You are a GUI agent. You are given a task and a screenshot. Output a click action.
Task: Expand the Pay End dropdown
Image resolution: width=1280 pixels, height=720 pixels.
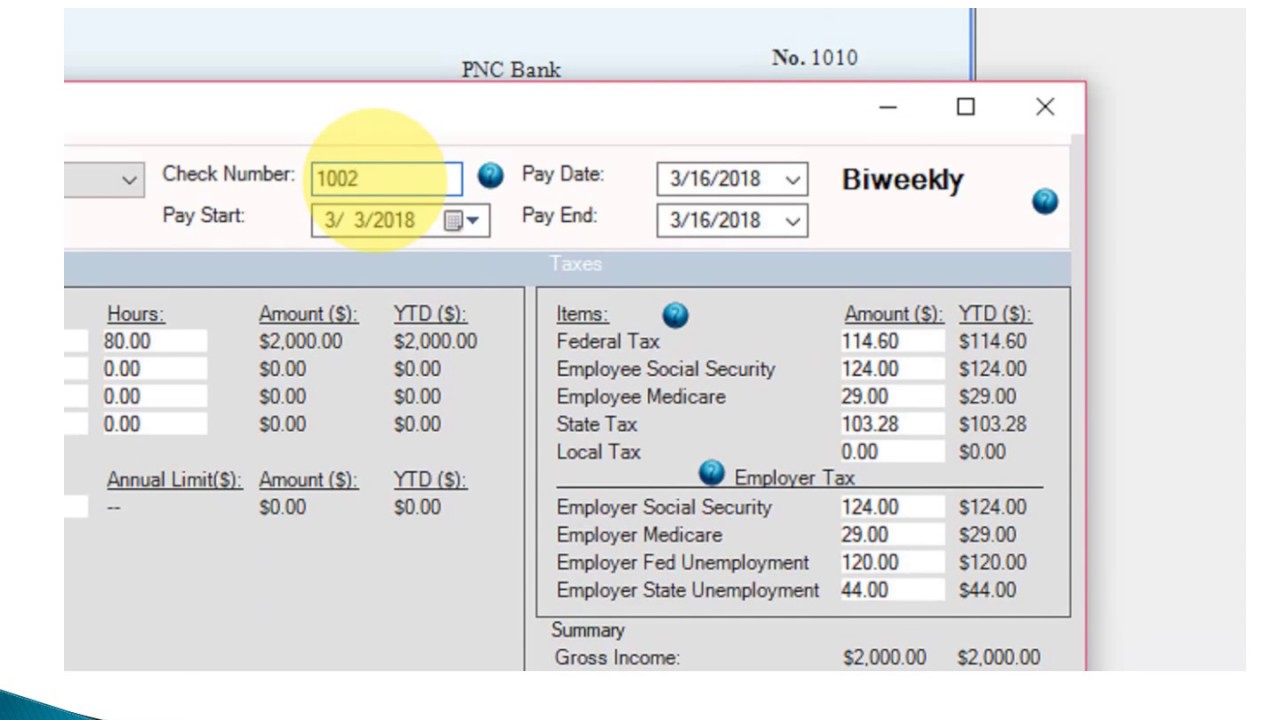coord(793,222)
